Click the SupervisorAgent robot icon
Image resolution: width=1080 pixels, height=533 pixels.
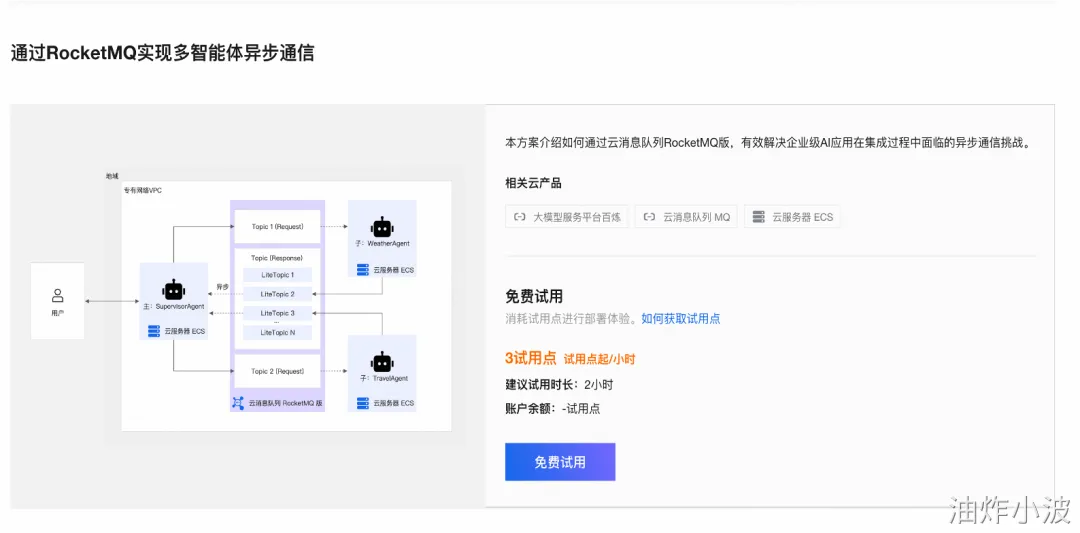tap(174, 290)
